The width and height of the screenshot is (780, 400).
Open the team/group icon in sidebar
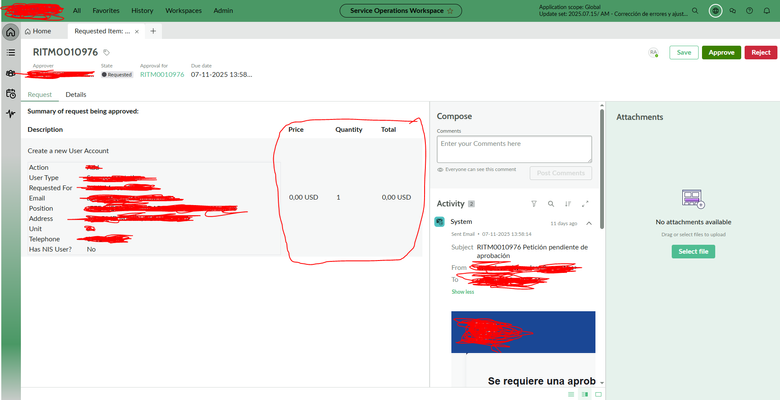(10, 73)
